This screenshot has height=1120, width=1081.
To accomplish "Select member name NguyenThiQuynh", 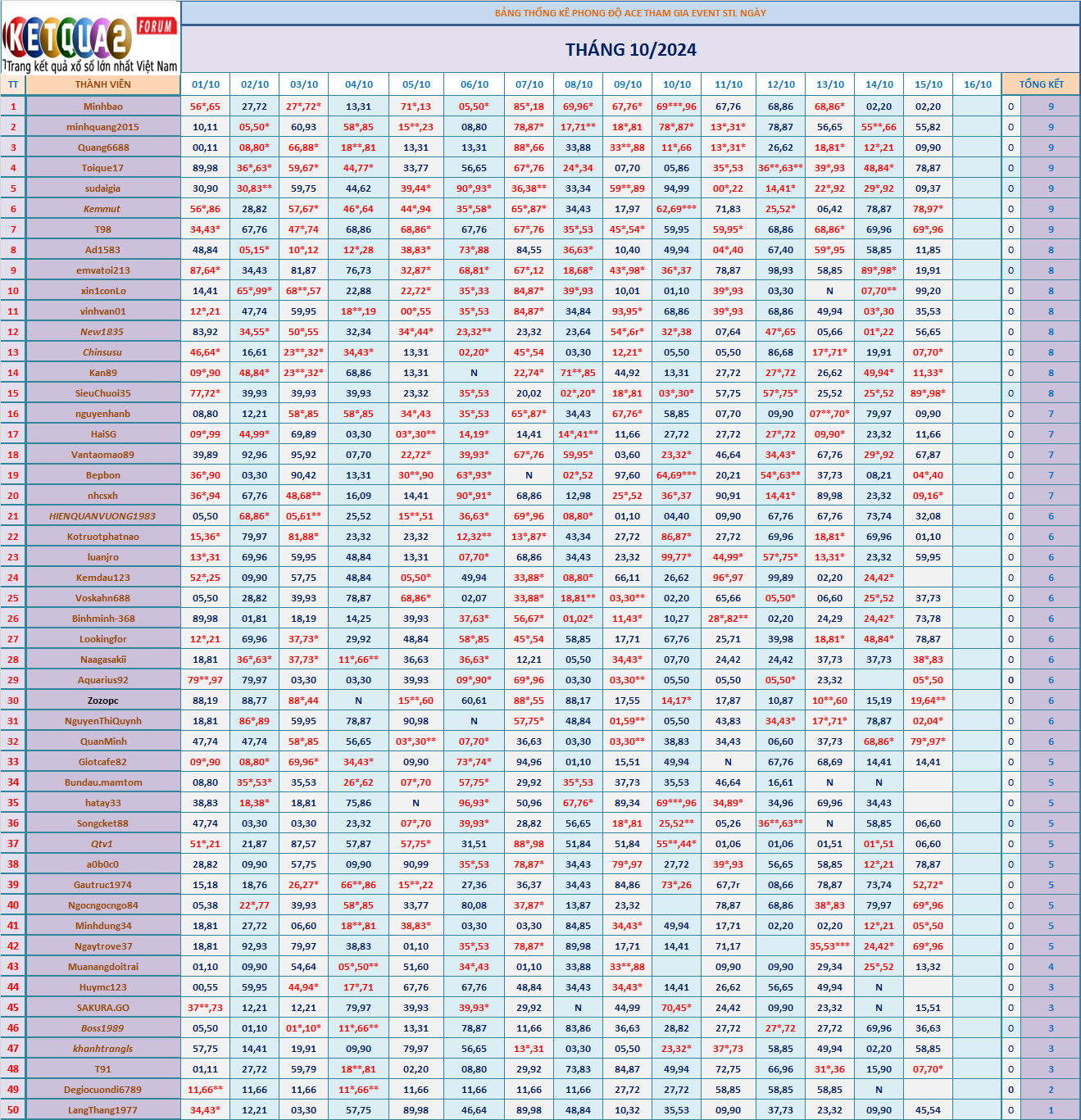I will tap(103, 721).
